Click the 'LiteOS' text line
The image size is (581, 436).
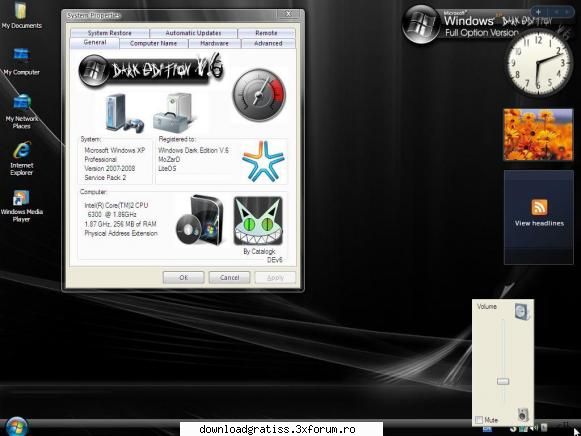[167, 169]
